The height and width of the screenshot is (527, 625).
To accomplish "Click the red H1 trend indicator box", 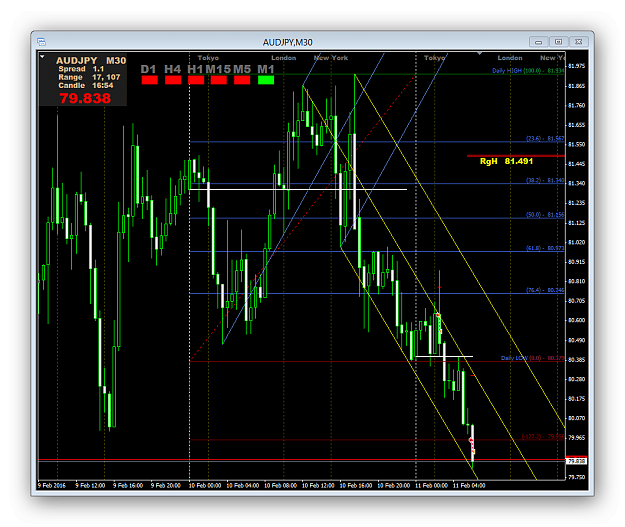I will 196,80.
